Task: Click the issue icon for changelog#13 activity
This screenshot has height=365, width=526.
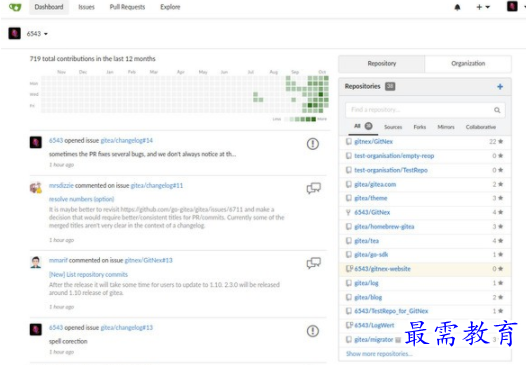Action: (x=313, y=331)
